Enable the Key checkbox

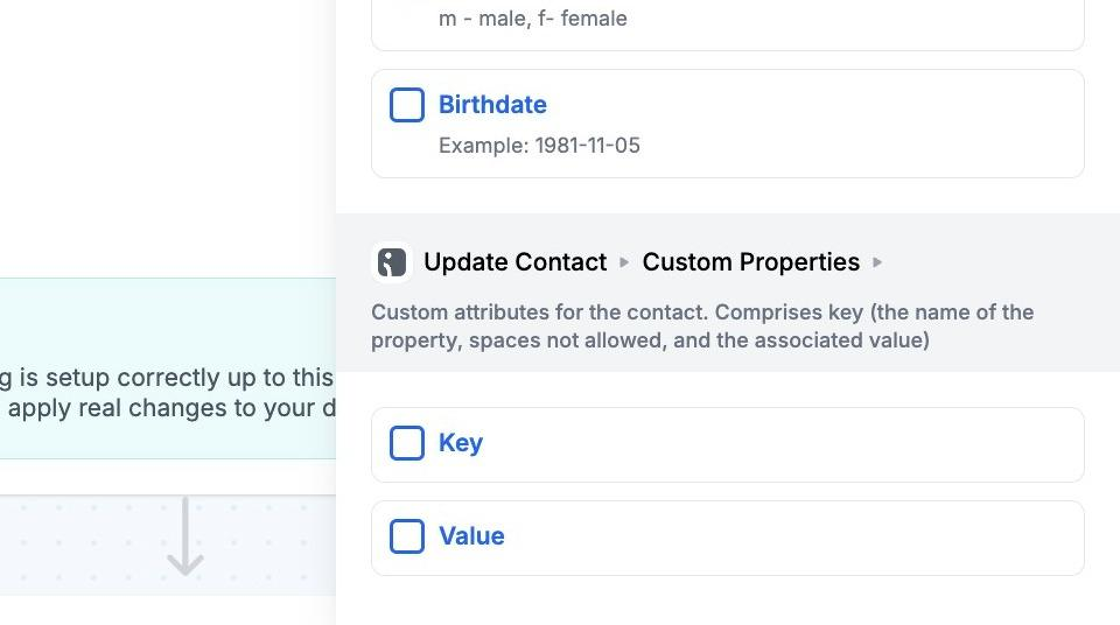coord(407,443)
